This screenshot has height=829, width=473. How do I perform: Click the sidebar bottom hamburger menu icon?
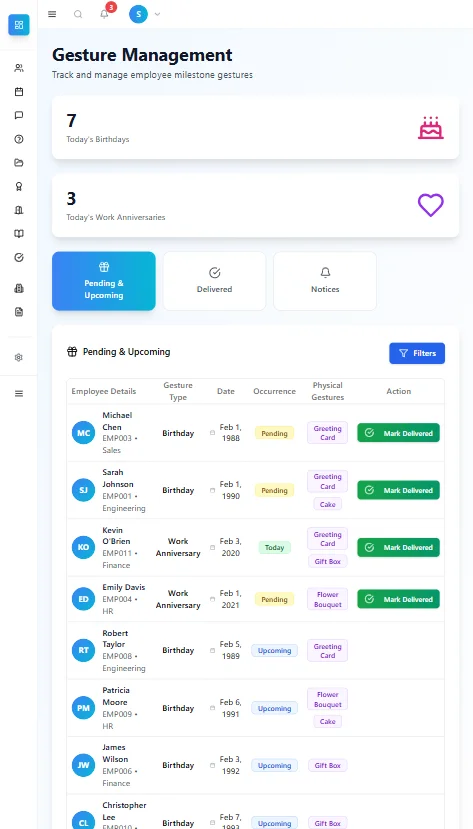tap(18, 393)
